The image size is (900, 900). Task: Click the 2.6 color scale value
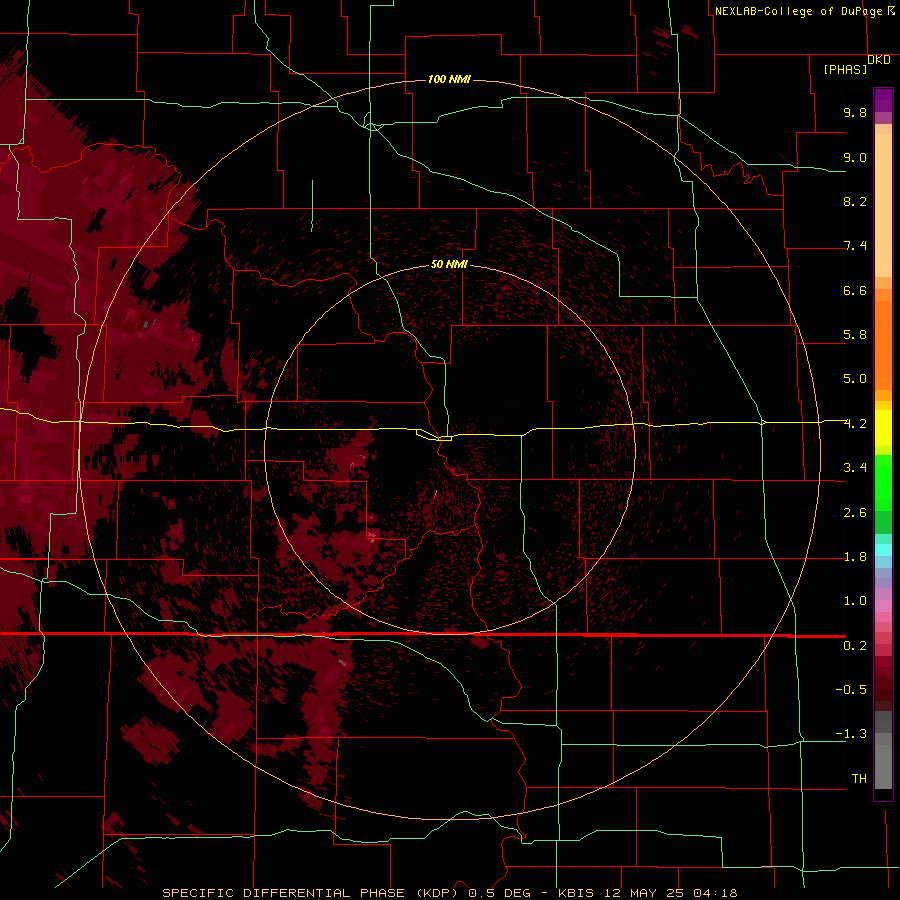click(855, 513)
